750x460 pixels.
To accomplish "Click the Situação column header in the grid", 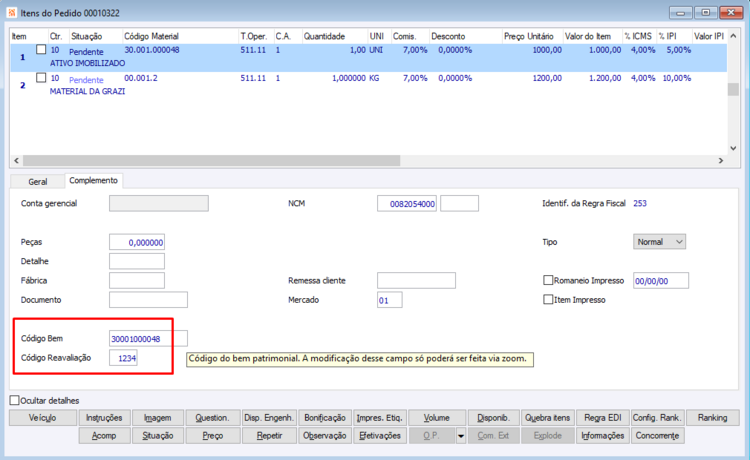I will point(96,36).
